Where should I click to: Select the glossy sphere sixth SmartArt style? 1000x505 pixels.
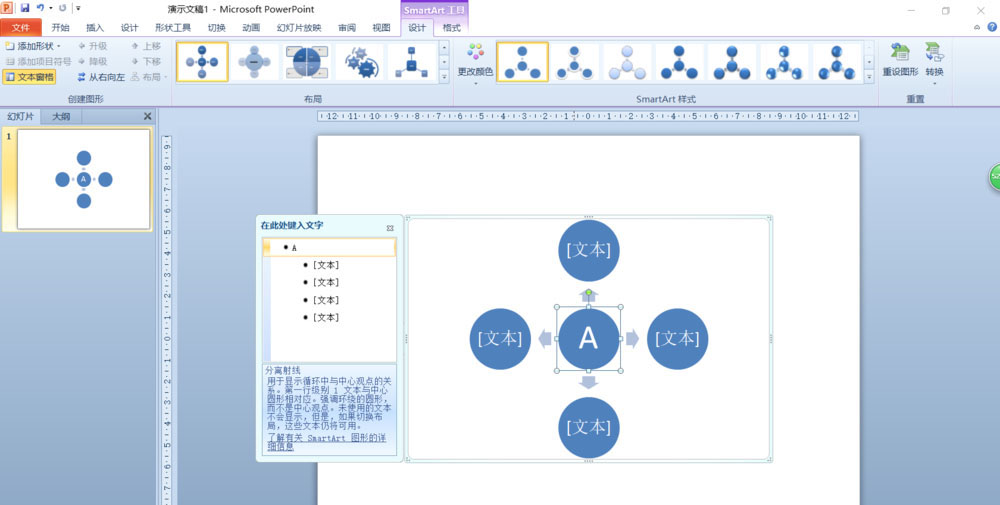click(784, 62)
